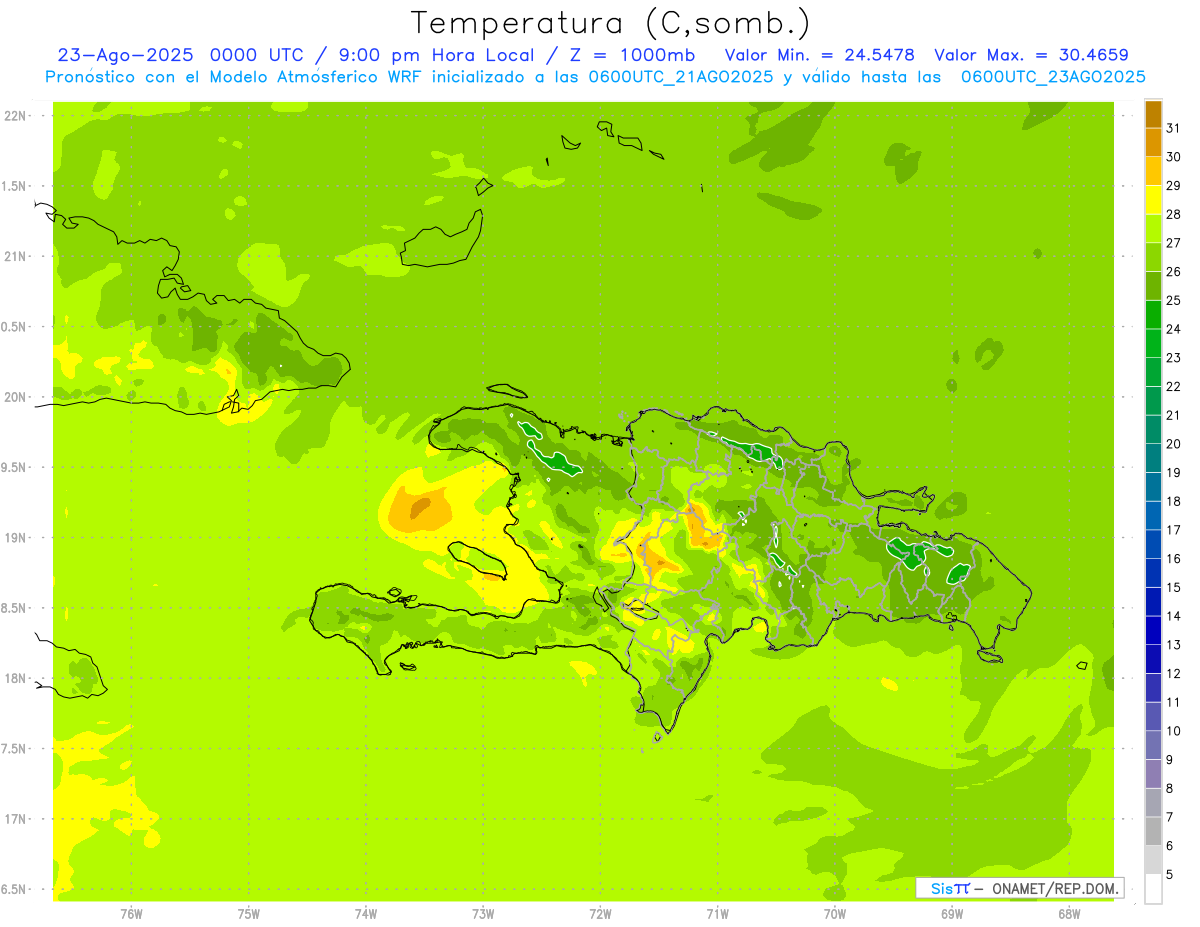The image size is (1200, 927).
Task: Click the "22N" latitude label
Action: coord(16,116)
